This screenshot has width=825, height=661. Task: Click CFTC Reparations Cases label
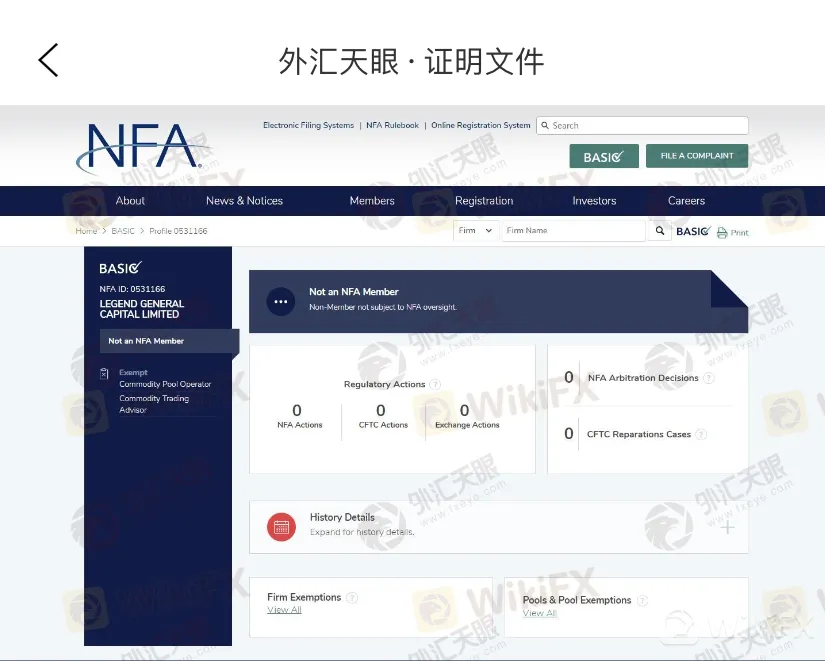[639, 434]
